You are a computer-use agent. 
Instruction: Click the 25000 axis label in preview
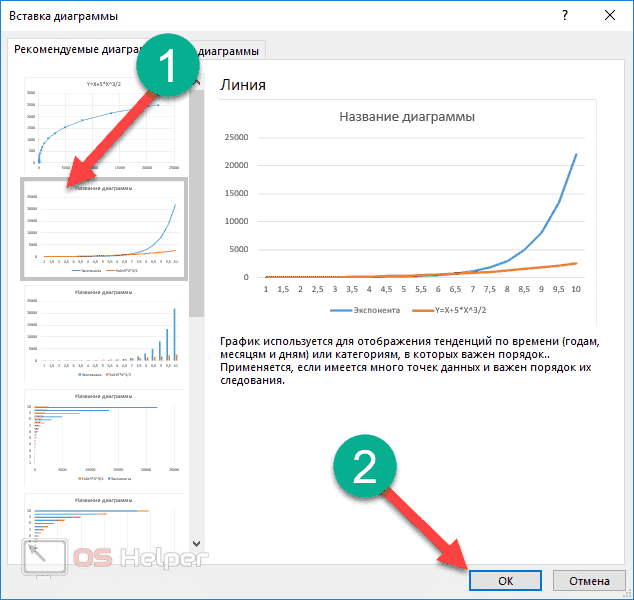click(237, 137)
